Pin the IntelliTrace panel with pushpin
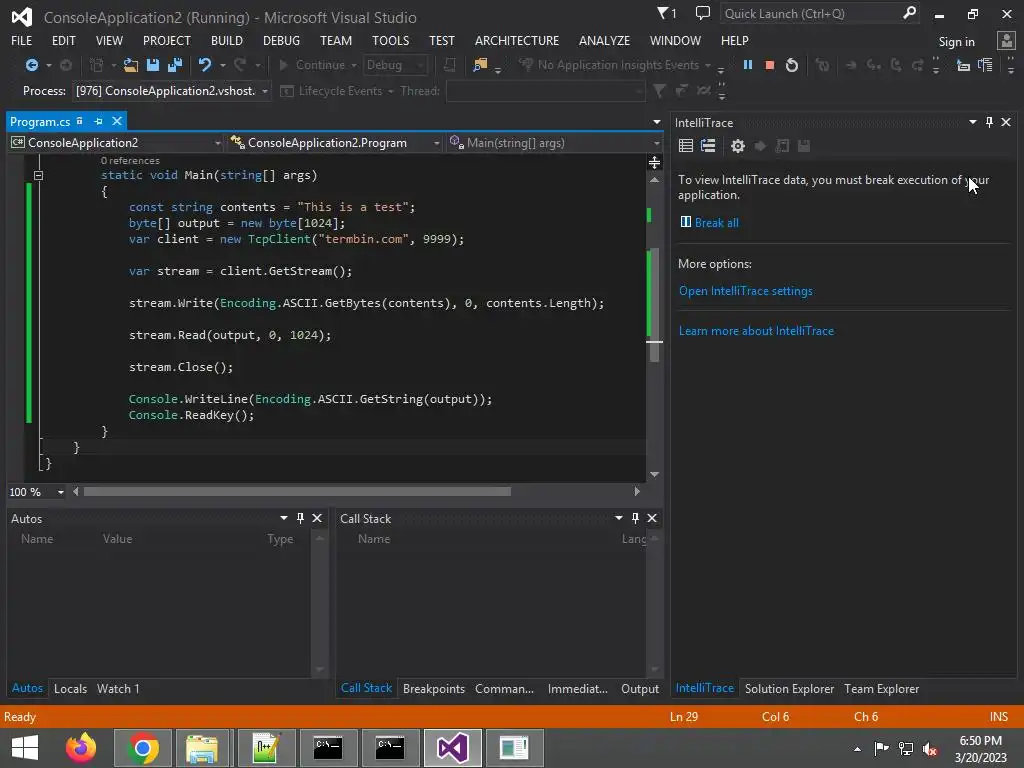 [x=989, y=122]
